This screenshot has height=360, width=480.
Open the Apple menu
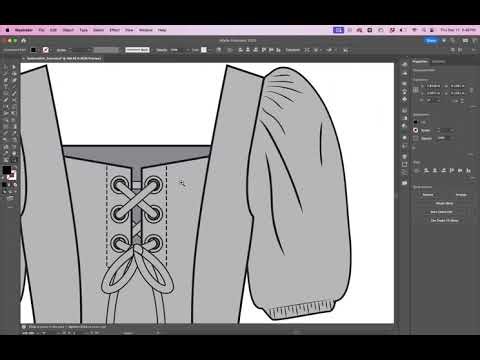click(x=7, y=30)
